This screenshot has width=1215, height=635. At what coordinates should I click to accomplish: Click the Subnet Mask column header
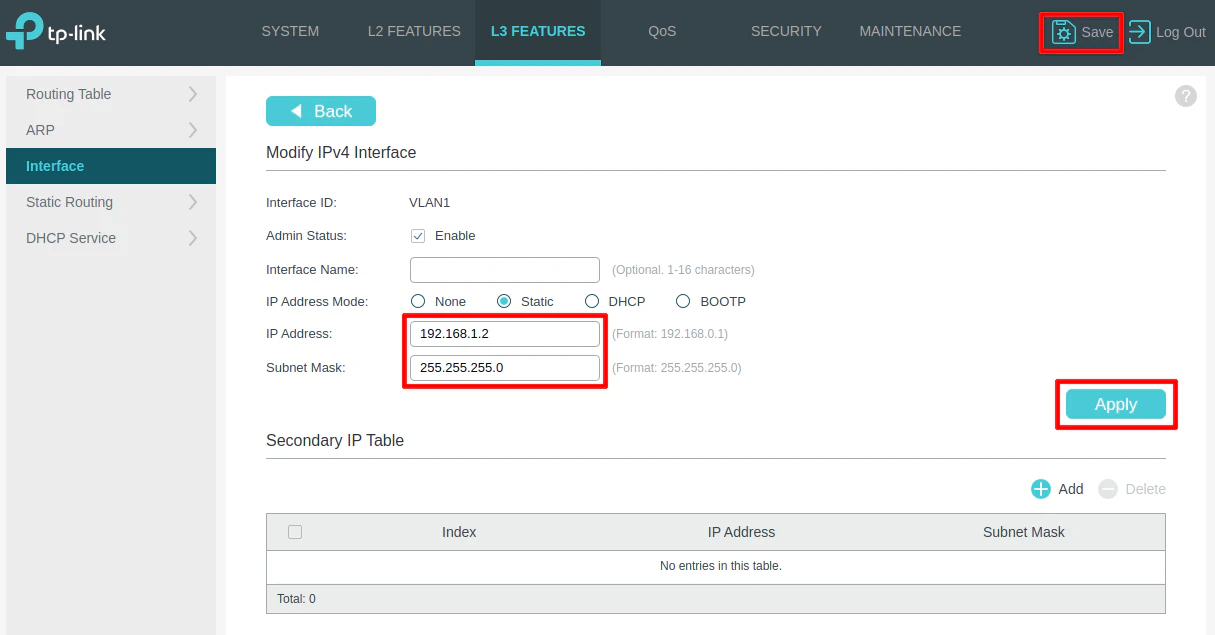tap(1024, 532)
